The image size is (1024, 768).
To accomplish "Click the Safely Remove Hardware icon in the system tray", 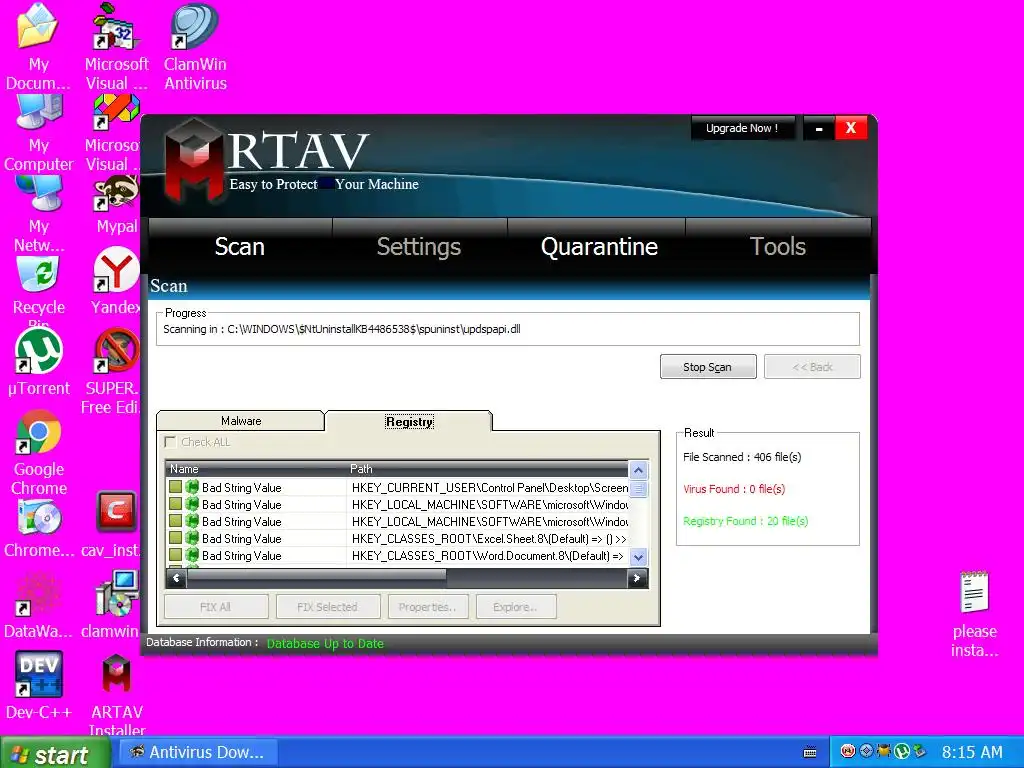I will (920, 751).
